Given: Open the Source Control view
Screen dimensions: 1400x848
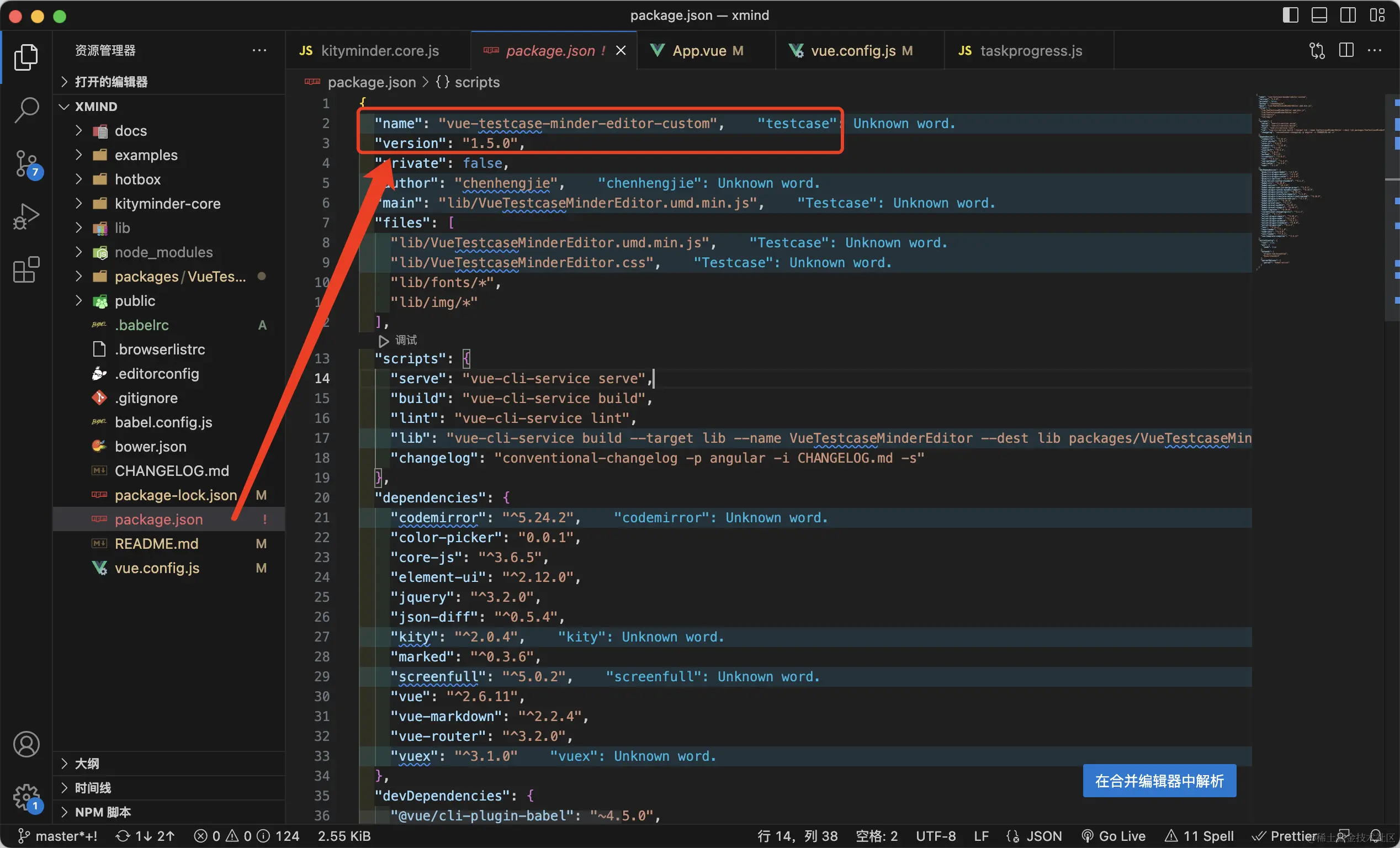Looking at the screenshot, I should point(26,163).
